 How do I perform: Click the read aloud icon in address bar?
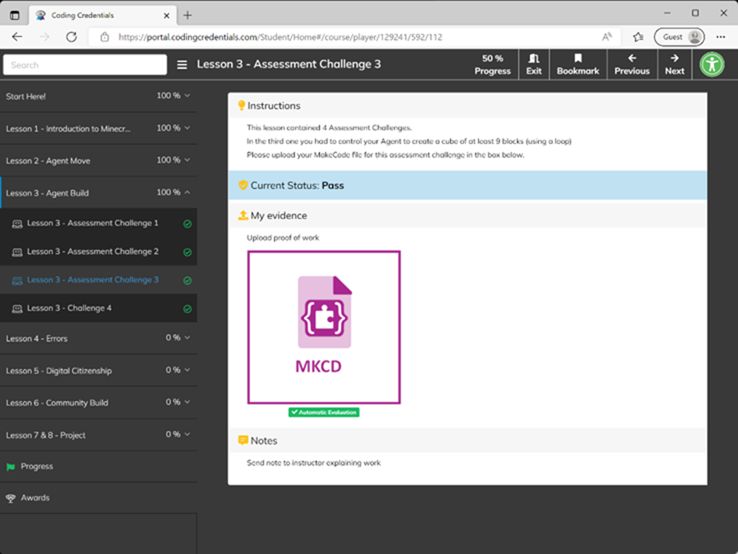click(607, 37)
